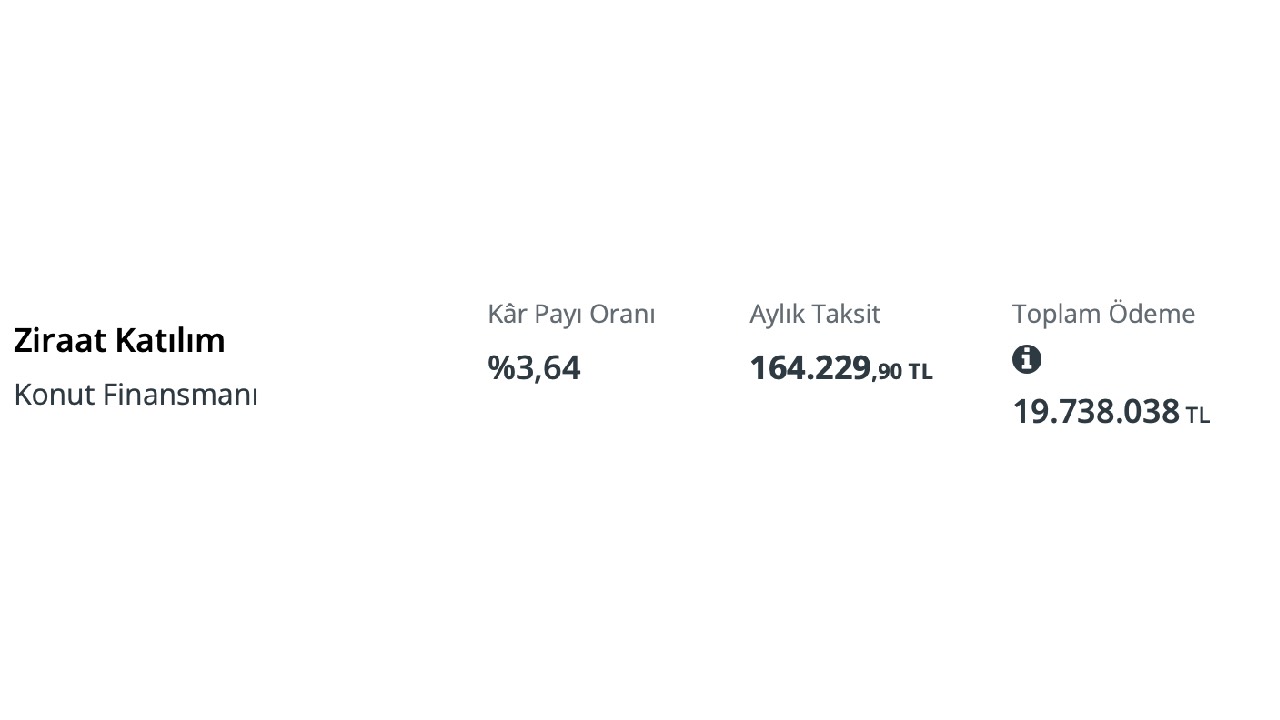Select the %3,64 profit rate value

tap(534, 368)
